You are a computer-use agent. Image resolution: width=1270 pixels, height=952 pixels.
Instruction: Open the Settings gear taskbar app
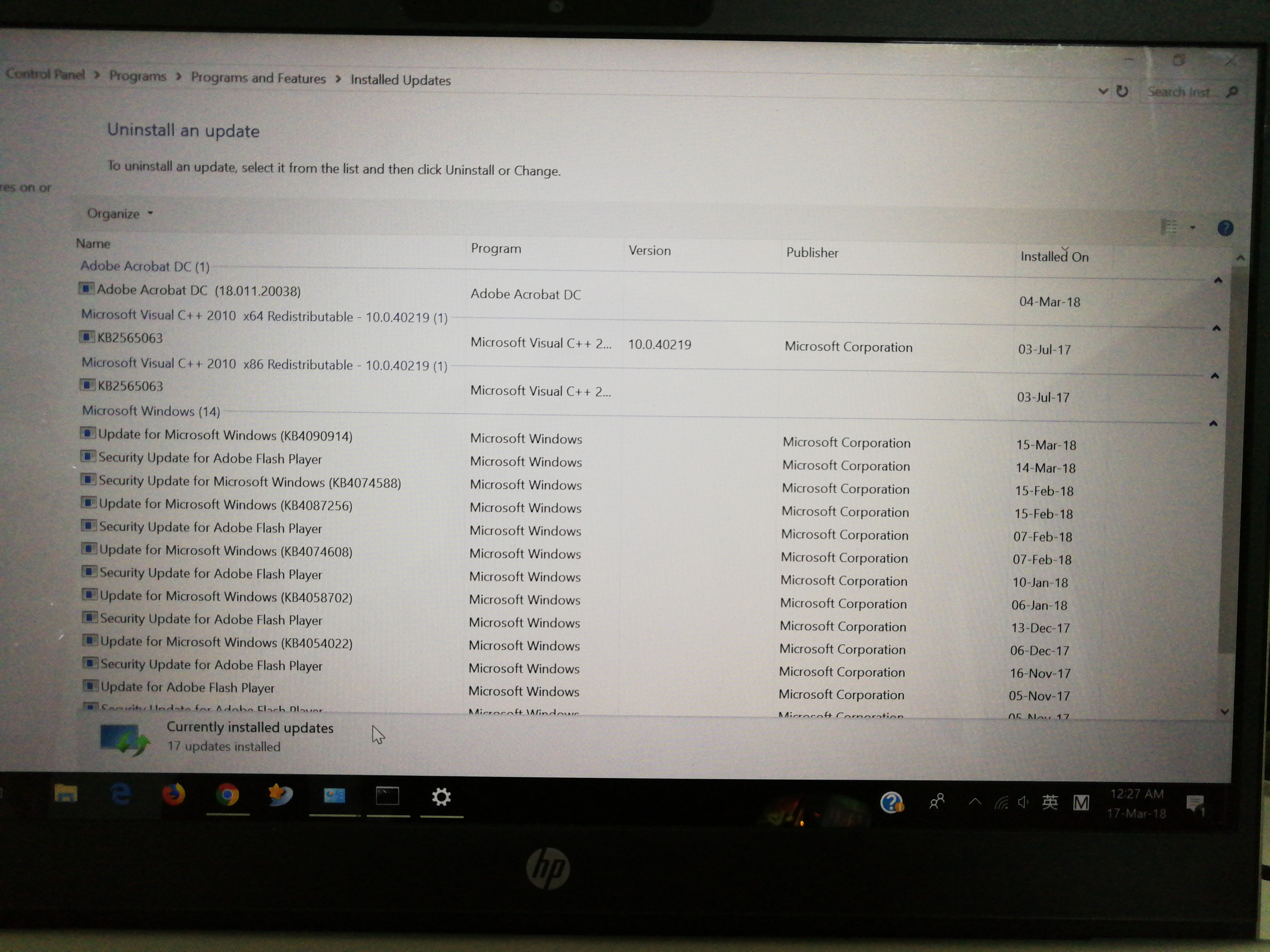[x=441, y=797]
